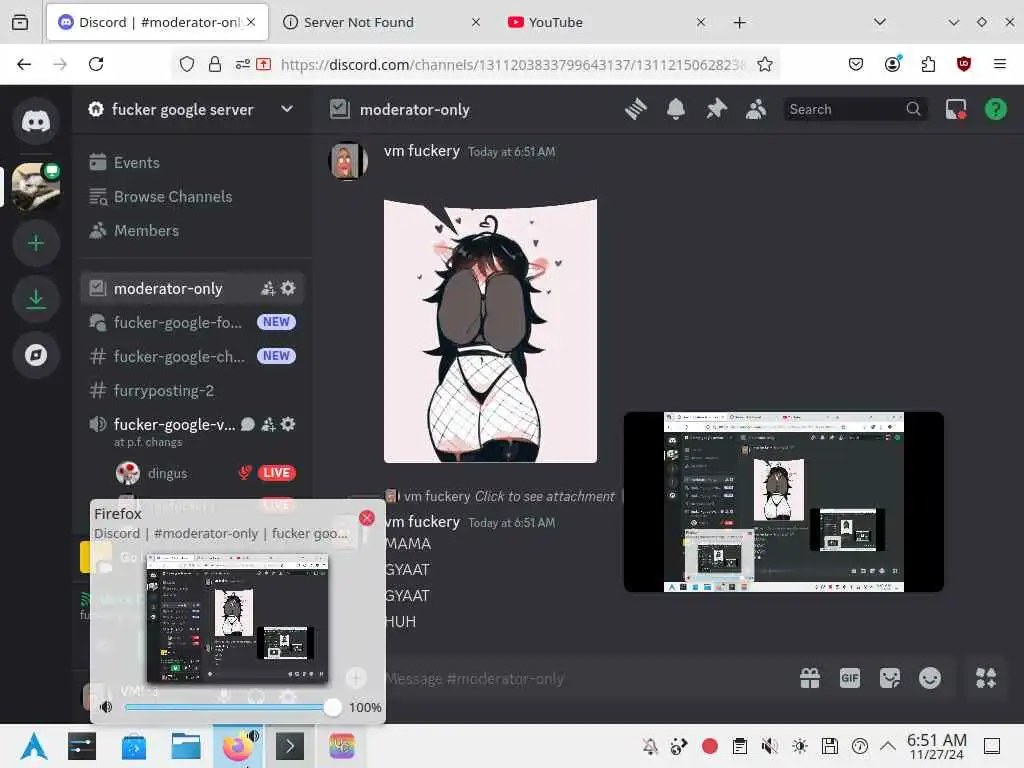Open the Download Apps icon

tap(36, 299)
